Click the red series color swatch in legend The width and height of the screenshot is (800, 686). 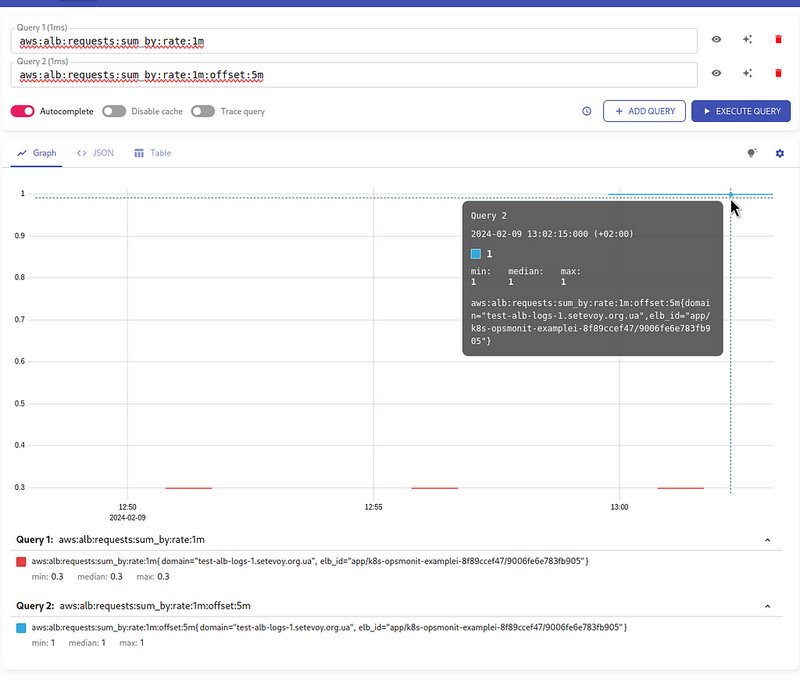pos(22,562)
